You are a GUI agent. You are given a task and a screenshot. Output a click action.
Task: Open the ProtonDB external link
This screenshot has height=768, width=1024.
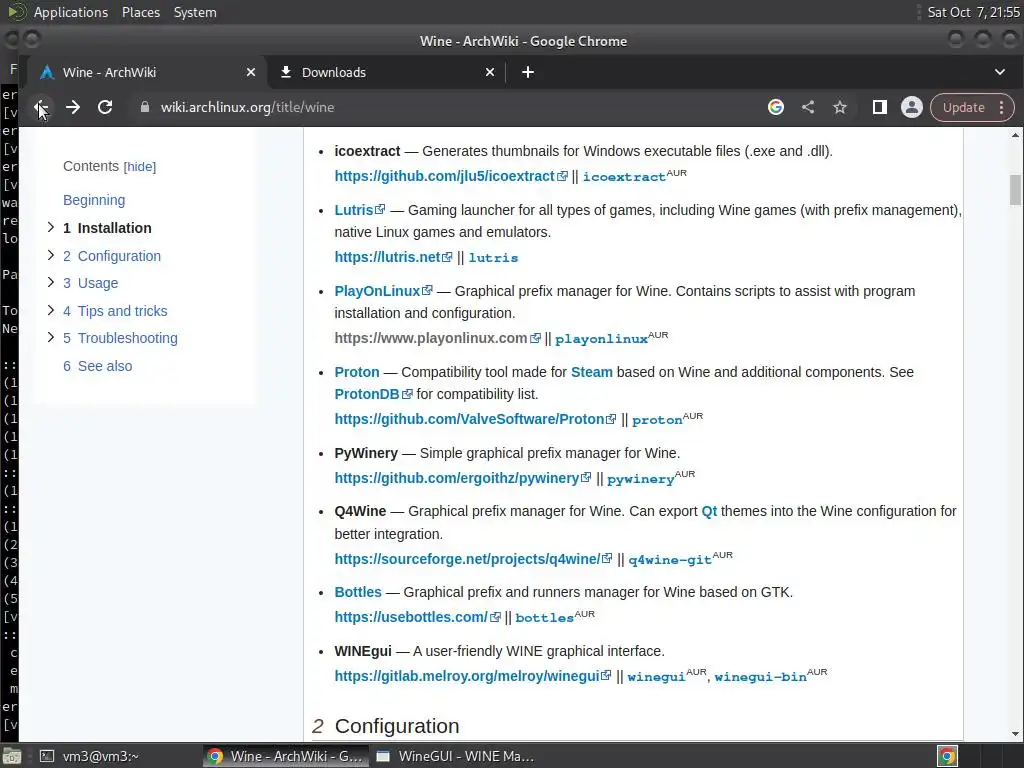click(x=374, y=394)
